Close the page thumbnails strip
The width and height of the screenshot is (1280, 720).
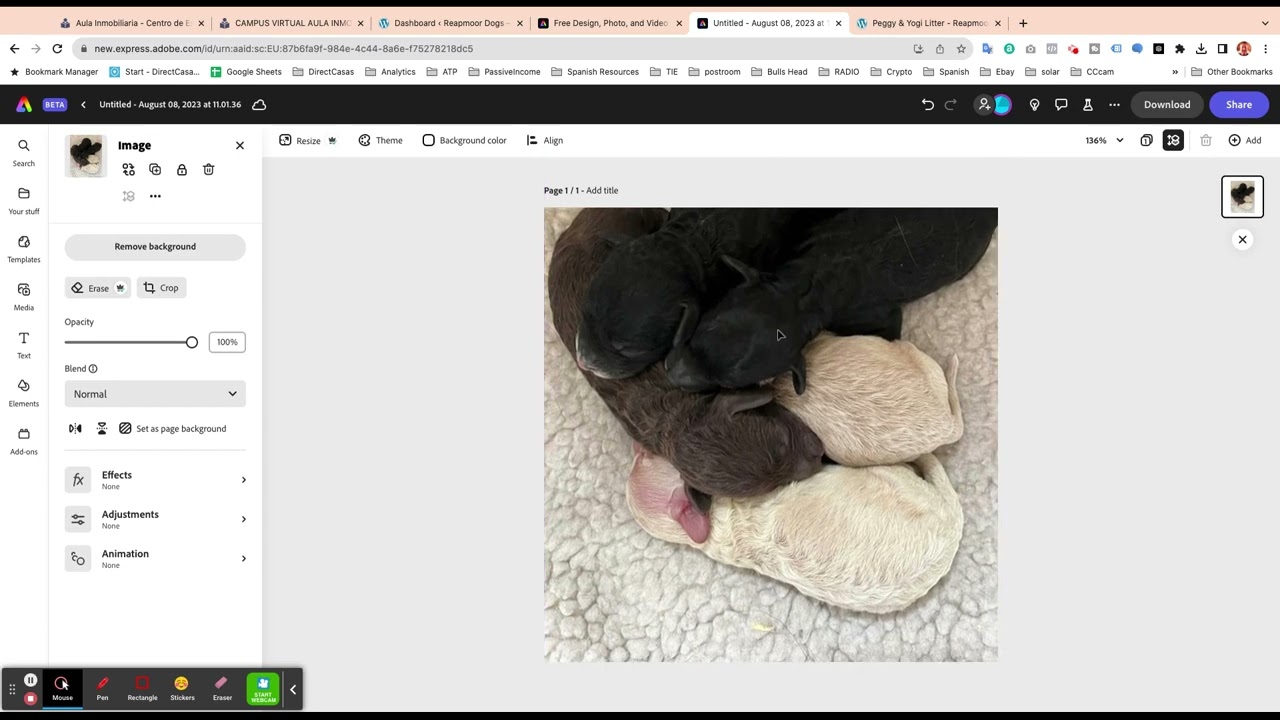[x=1242, y=239]
